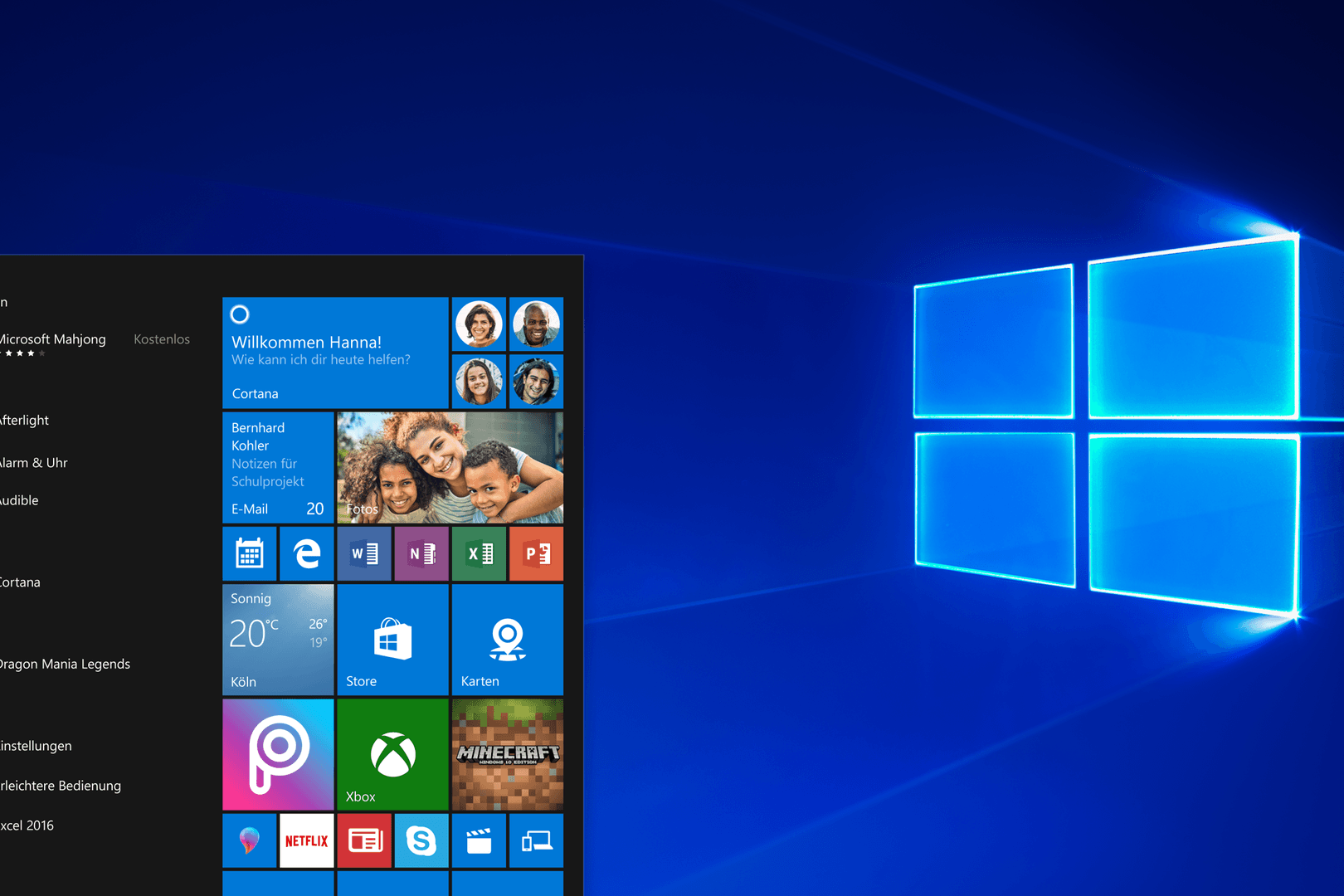This screenshot has width=1344, height=896.
Task: Open Alarm & Uhr from the app list
Action: point(34,463)
